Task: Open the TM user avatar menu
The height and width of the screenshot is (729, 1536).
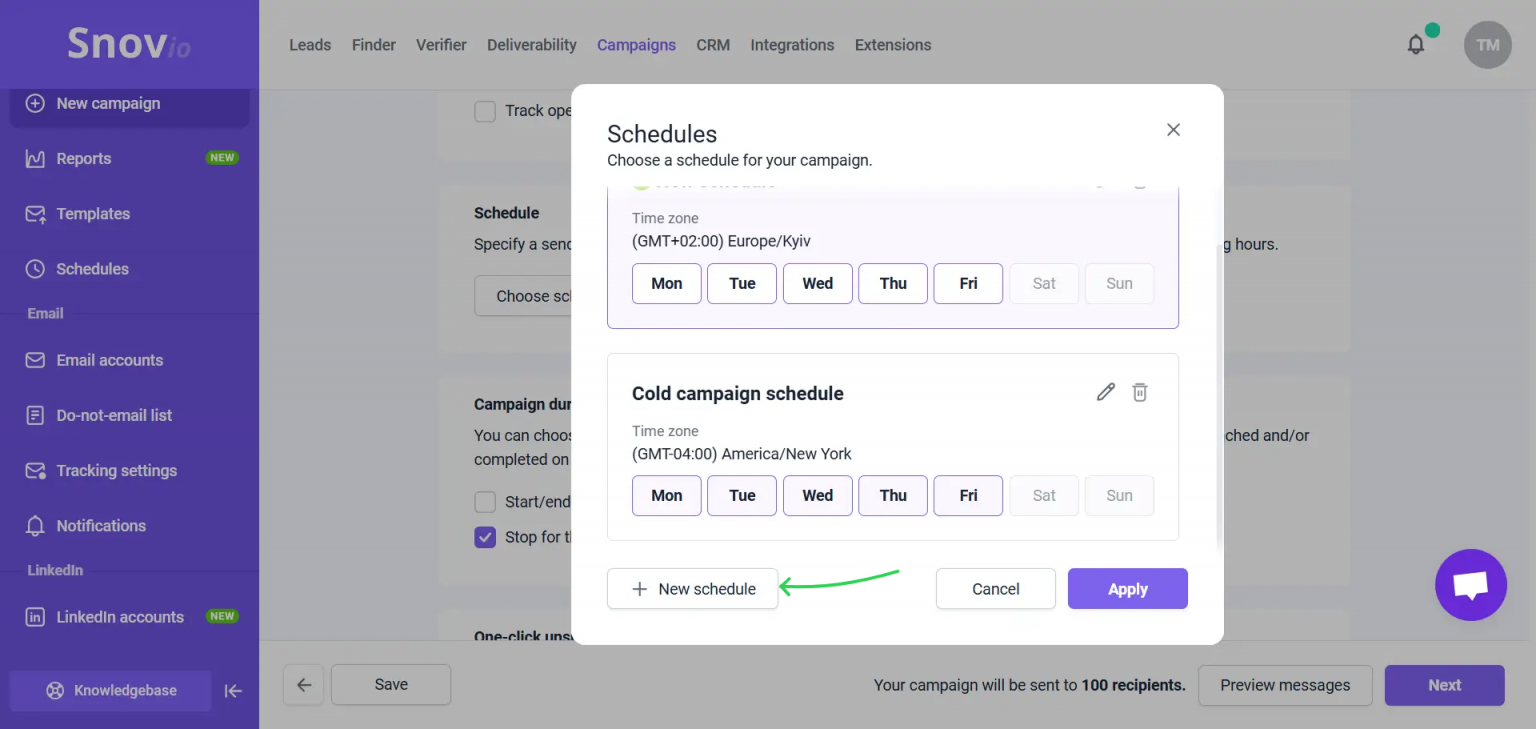Action: pos(1487,45)
